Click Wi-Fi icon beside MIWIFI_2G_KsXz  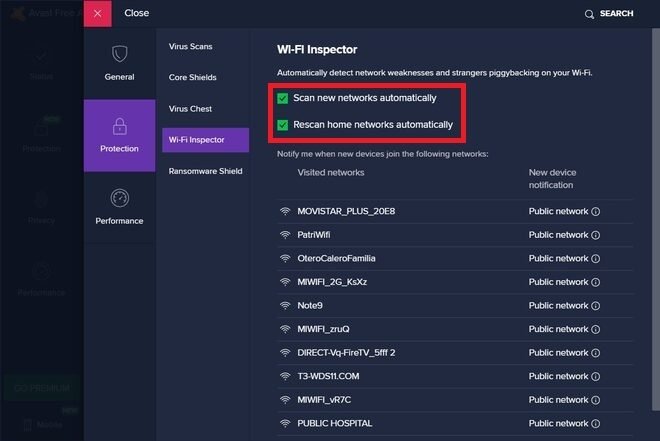[285, 282]
